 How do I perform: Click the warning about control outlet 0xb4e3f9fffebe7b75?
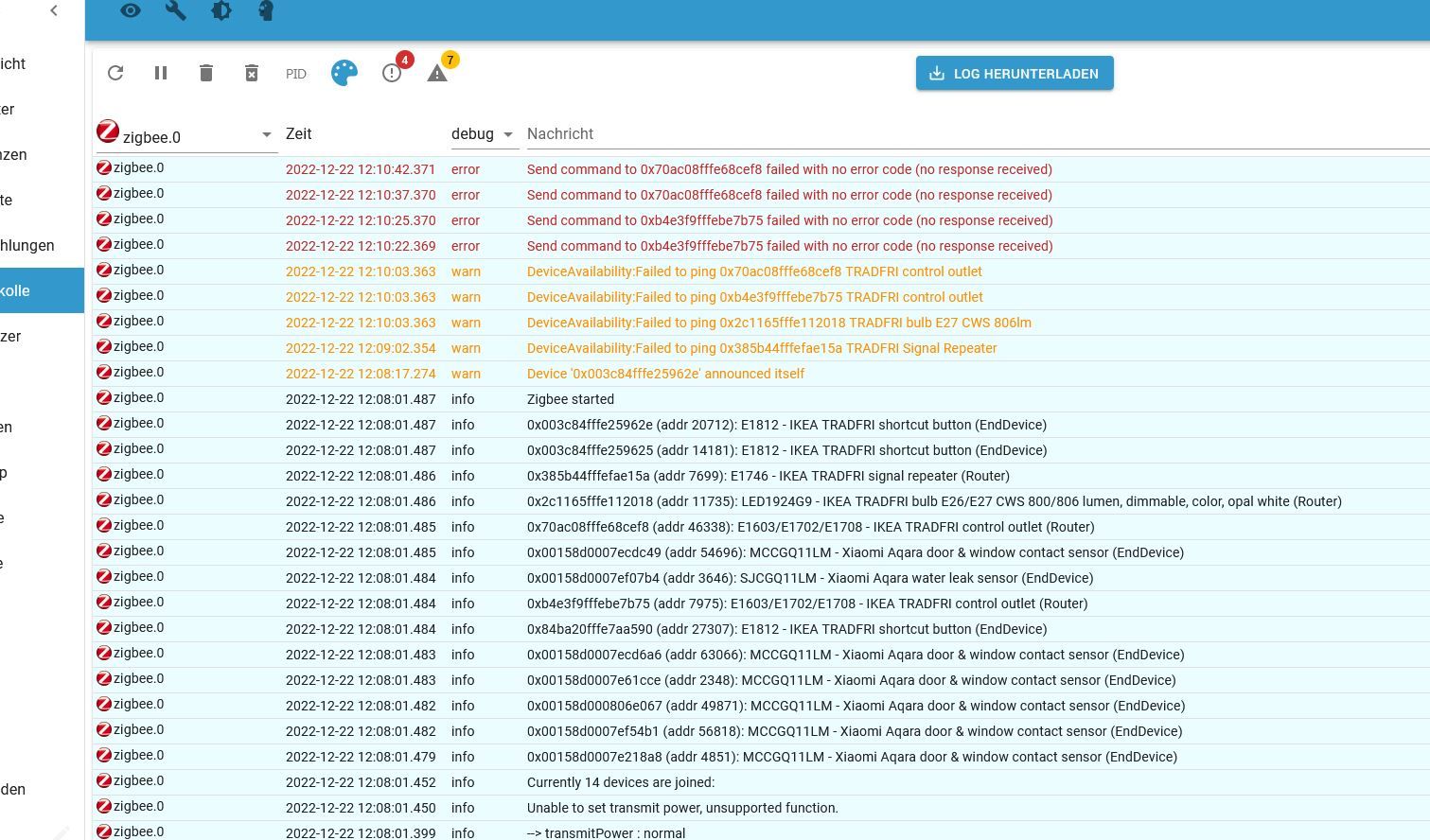click(x=755, y=297)
